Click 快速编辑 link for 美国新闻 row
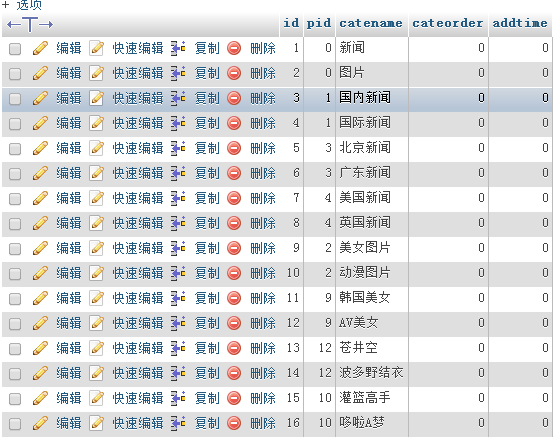The image size is (560, 448). [138, 198]
